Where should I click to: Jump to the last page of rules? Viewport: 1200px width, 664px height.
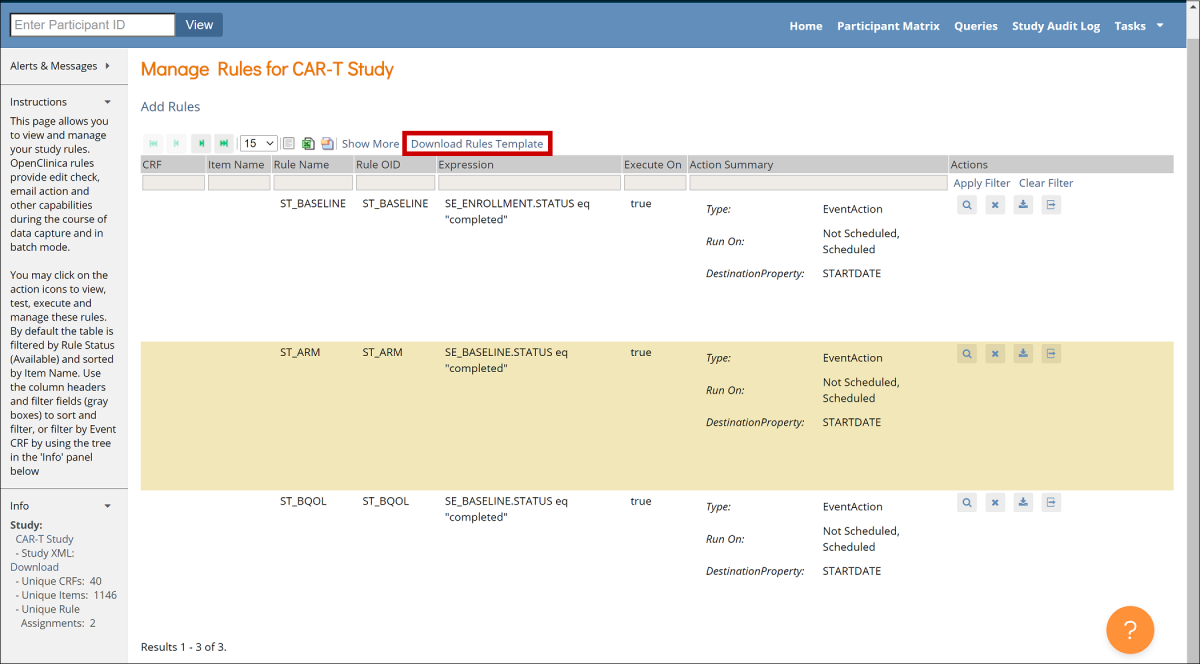pyautogui.click(x=224, y=144)
